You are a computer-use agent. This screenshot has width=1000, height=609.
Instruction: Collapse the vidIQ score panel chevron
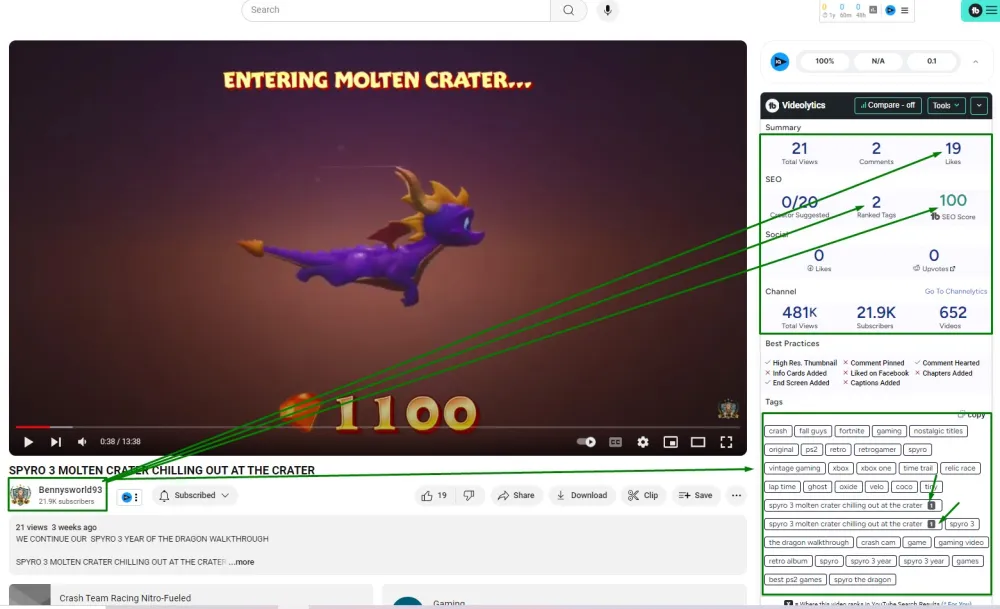point(975,62)
